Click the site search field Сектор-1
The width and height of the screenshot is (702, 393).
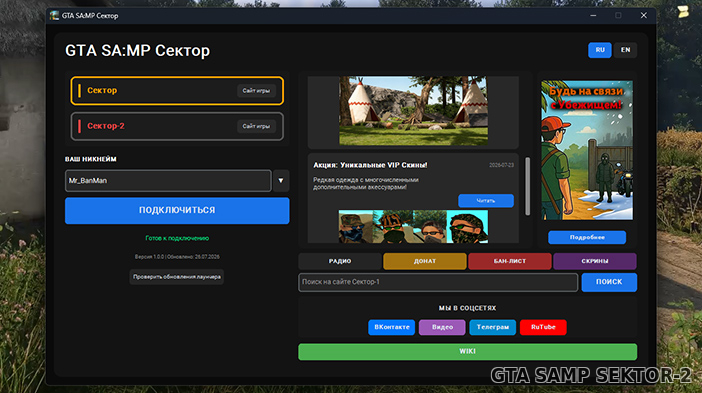438,282
